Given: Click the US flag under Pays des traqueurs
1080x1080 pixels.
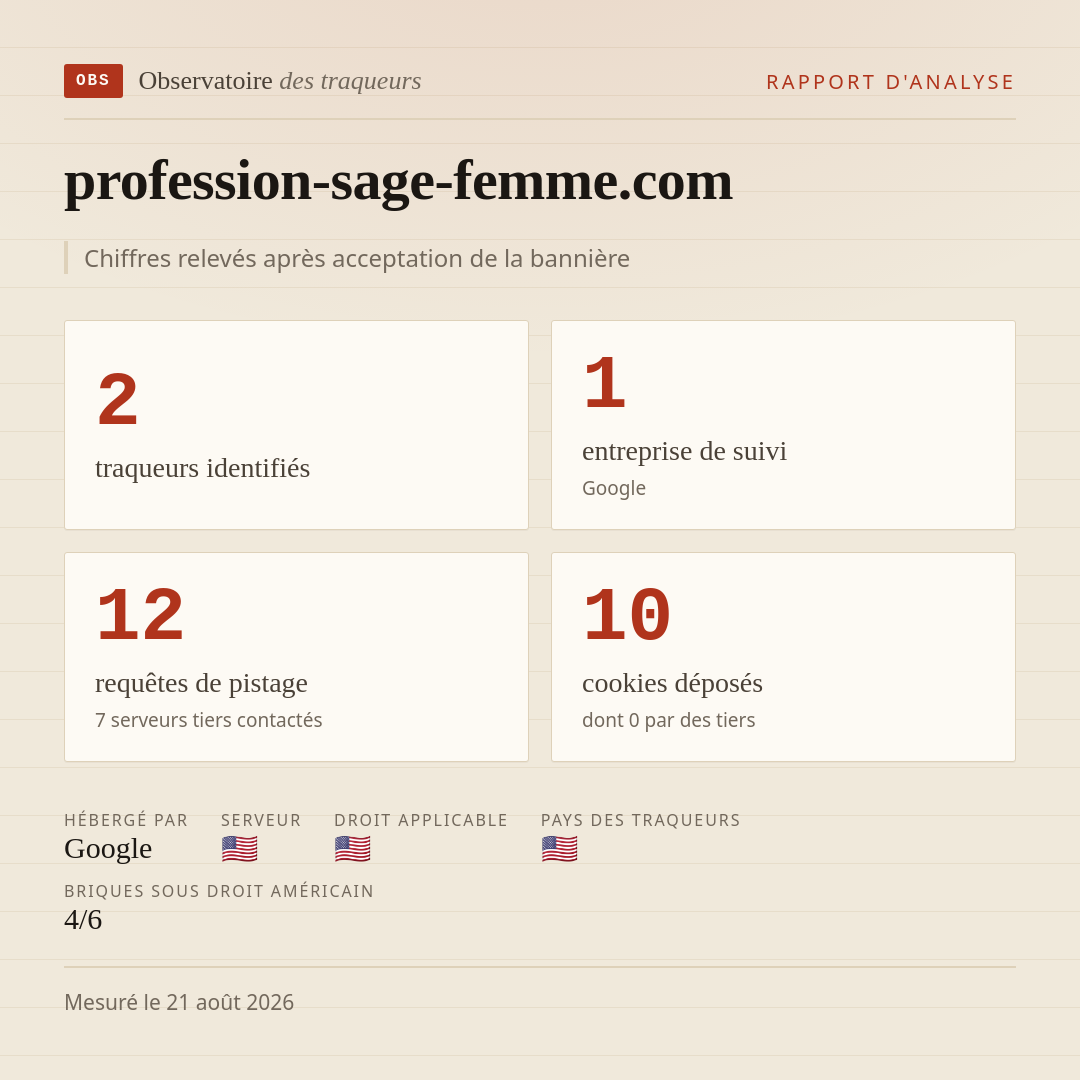Looking at the screenshot, I should [559, 849].
